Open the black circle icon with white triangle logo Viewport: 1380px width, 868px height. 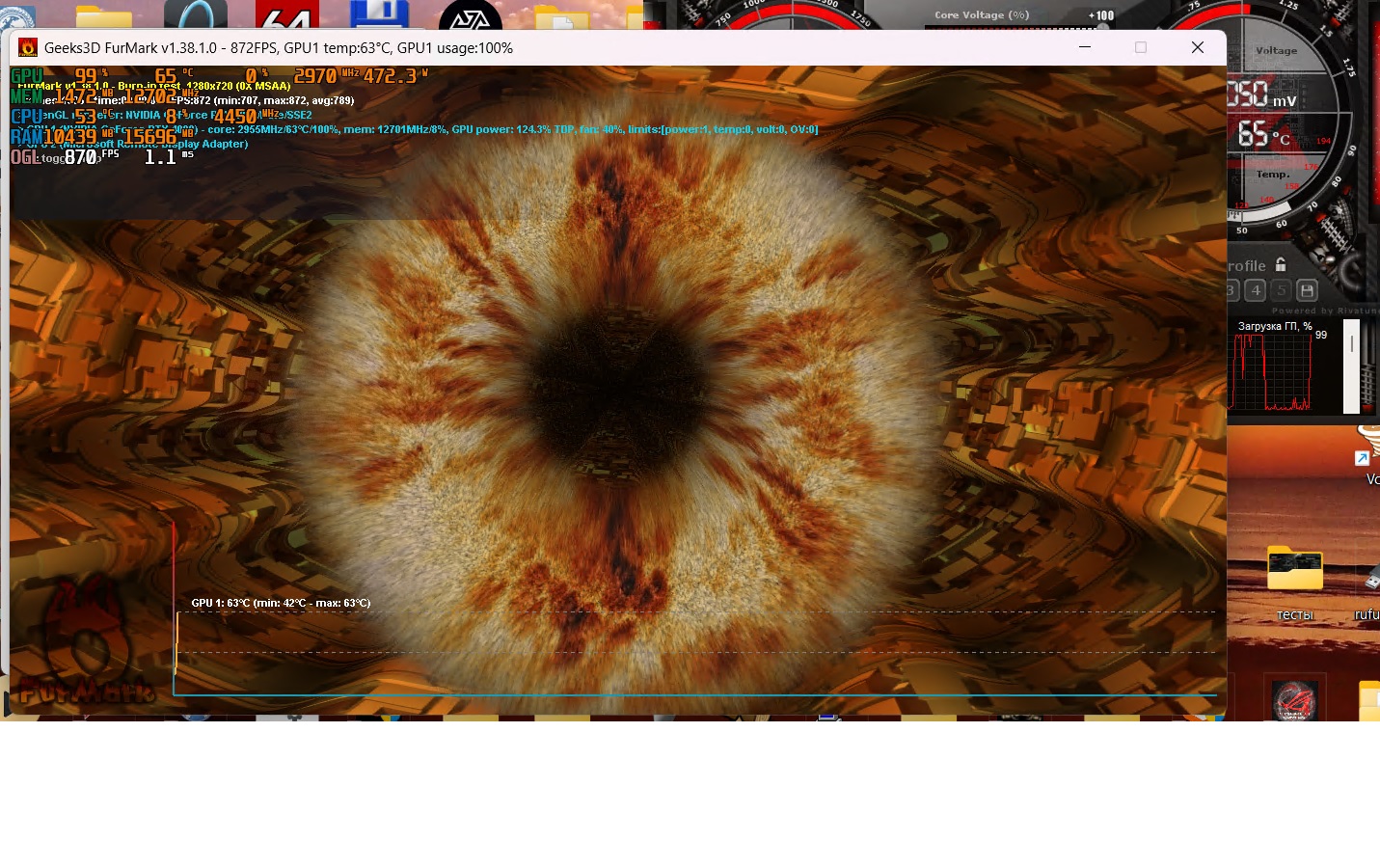tap(471, 14)
